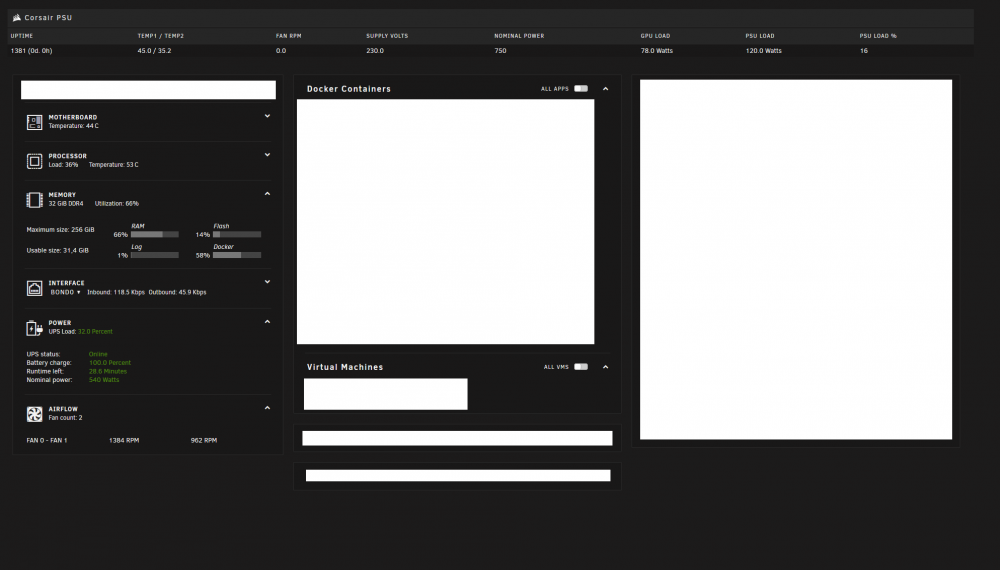This screenshot has height=570, width=1000.
Task: Click the Memory module icon
Action: [x=34, y=200]
